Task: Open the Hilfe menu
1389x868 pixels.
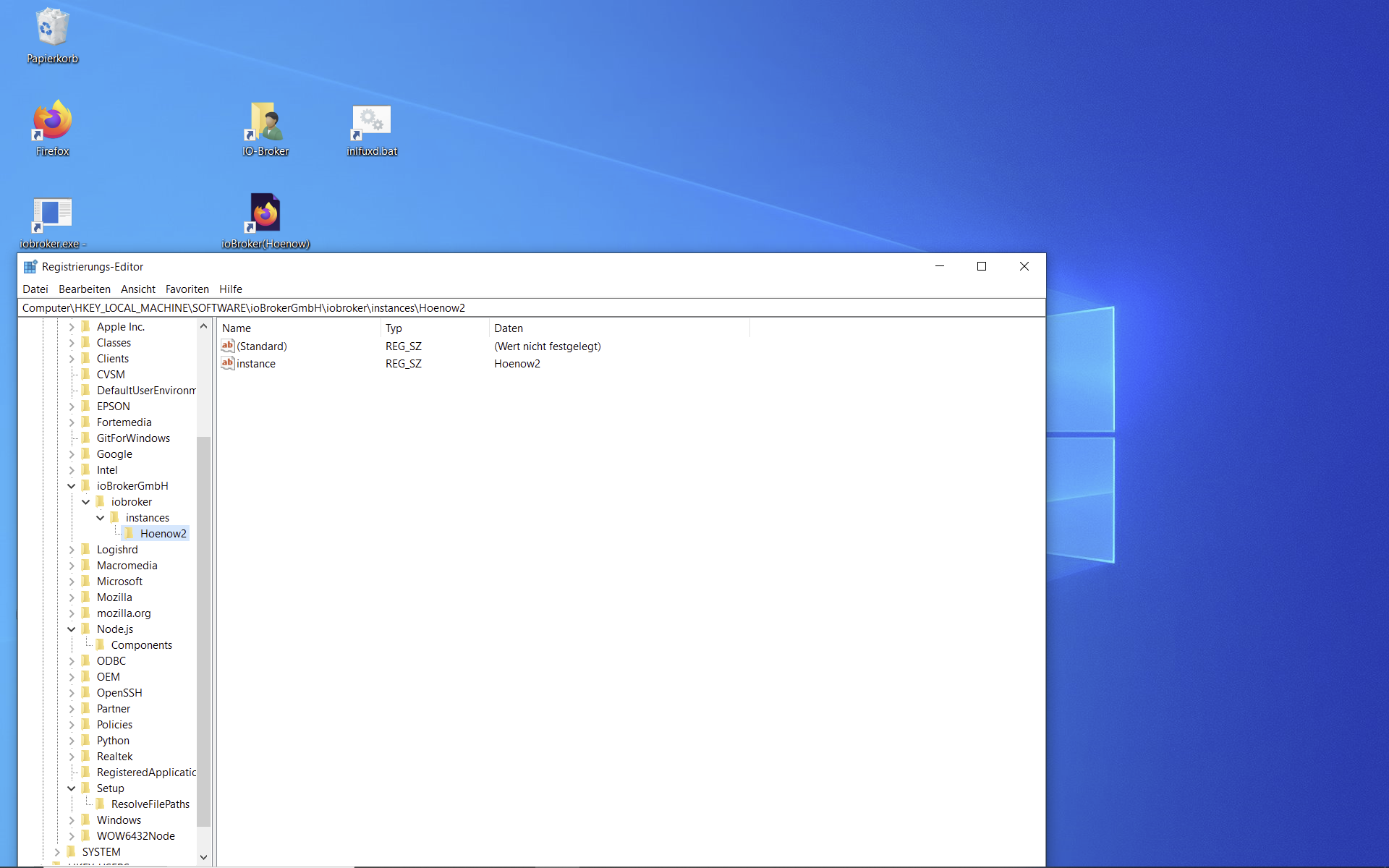Action: 231,289
